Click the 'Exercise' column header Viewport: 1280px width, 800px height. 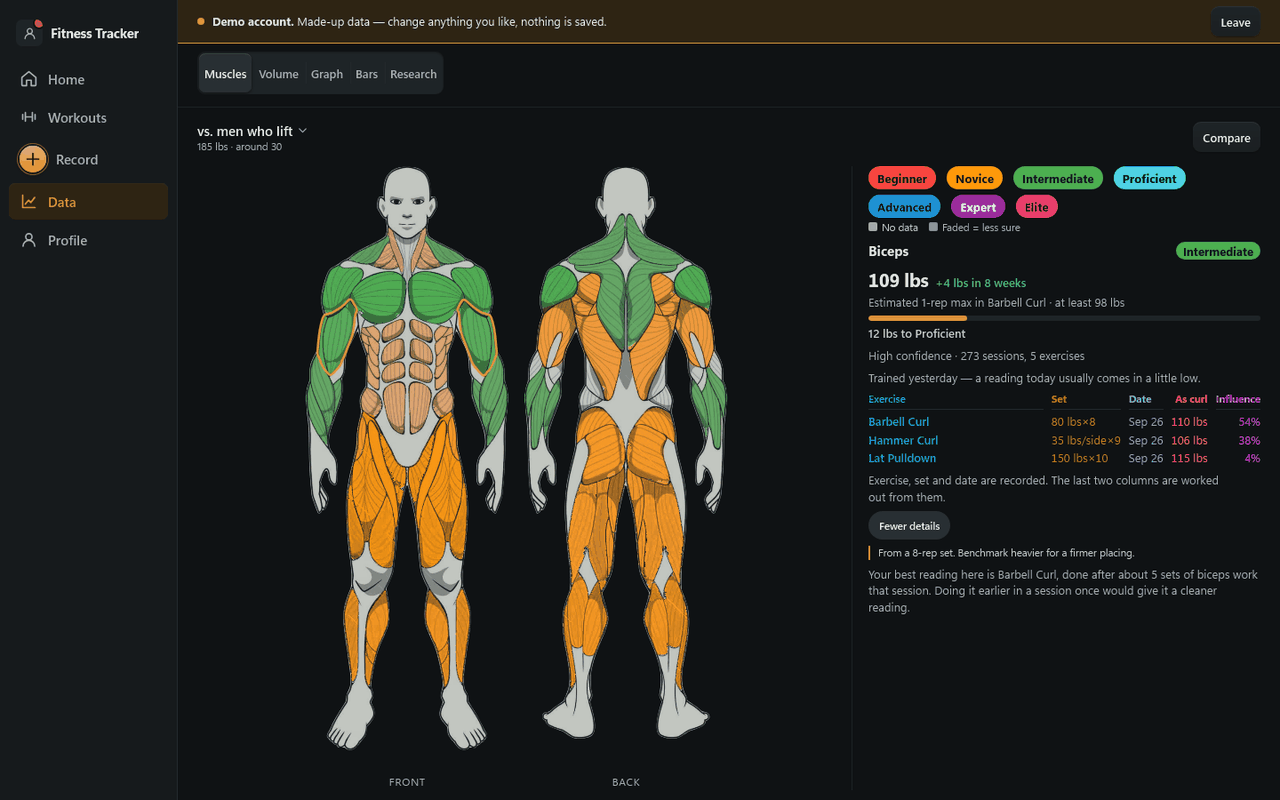[x=887, y=399]
